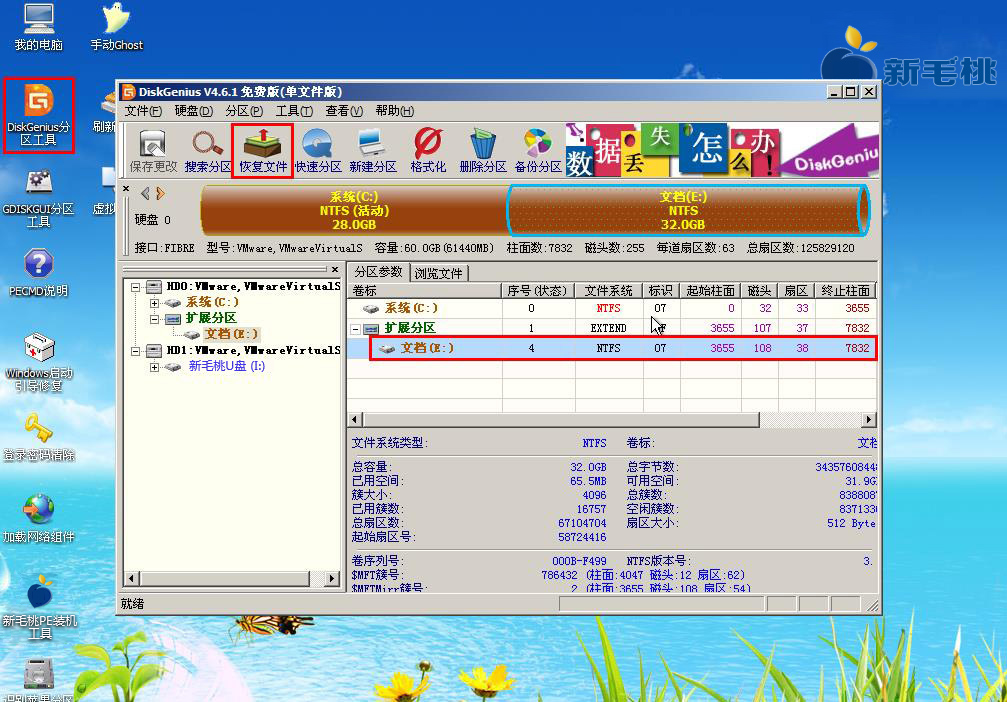Click the 起始柱面 column header
1007x702 pixels.
[710, 291]
